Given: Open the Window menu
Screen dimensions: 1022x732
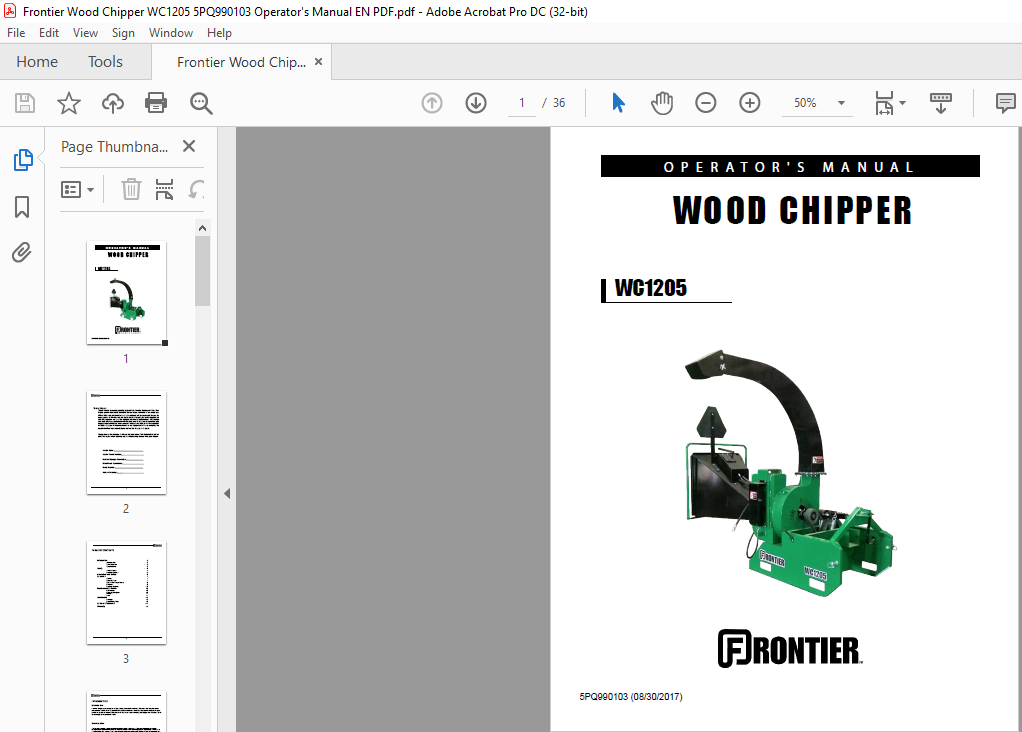Looking at the screenshot, I should (x=171, y=33).
